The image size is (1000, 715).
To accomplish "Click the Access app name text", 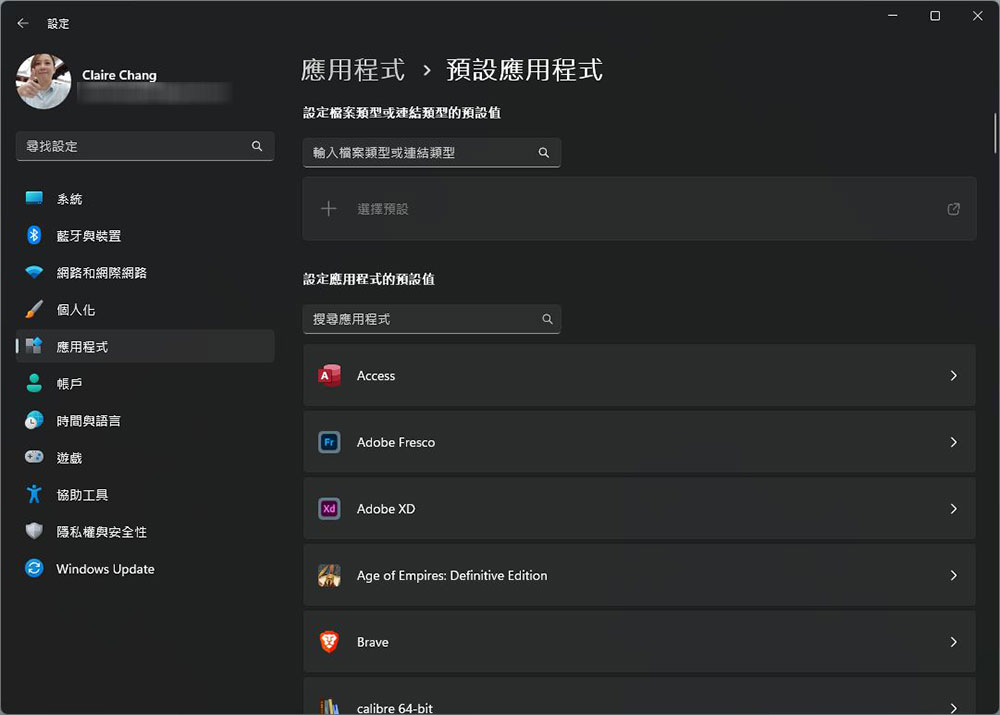I will pos(376,376).
